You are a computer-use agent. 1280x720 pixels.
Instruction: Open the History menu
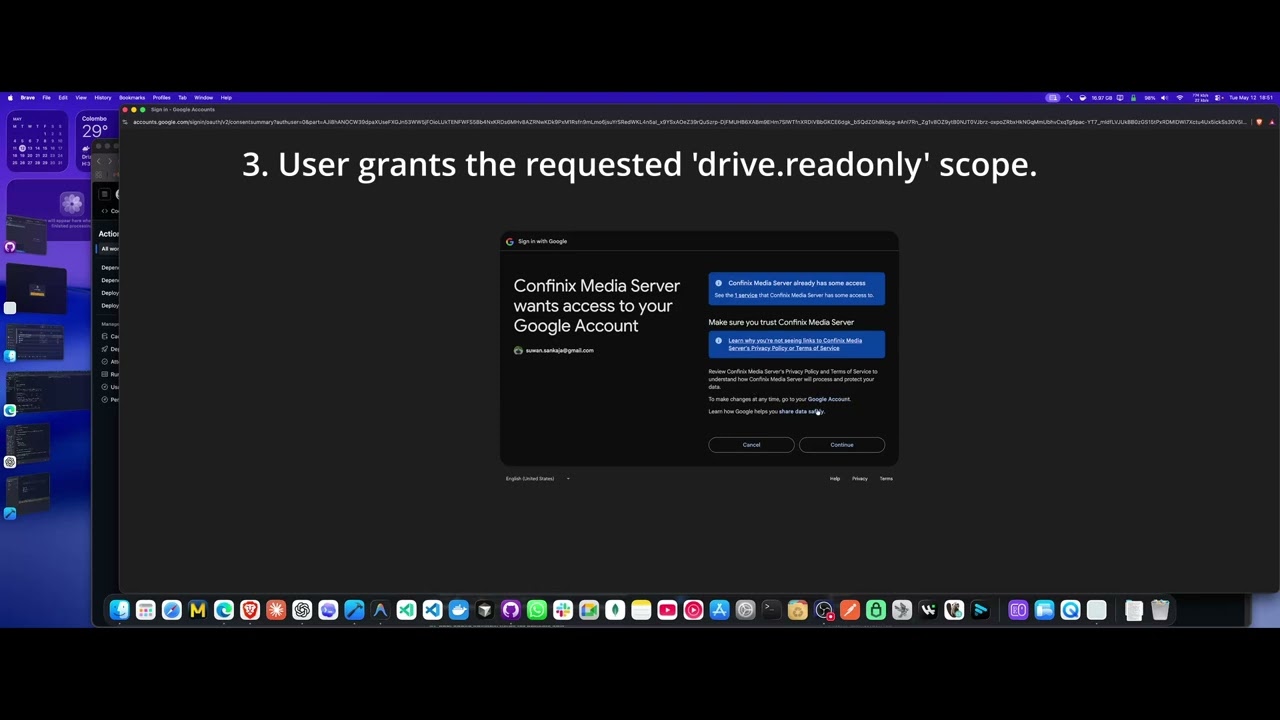(x=103, y=98)
